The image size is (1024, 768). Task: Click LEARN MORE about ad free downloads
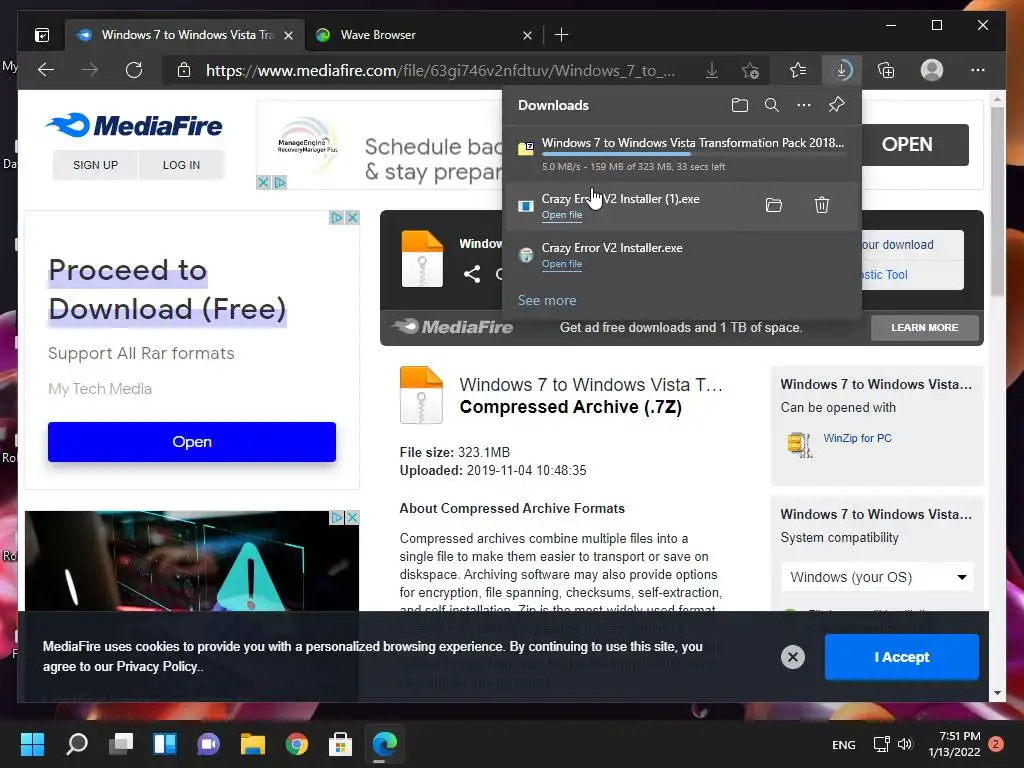924,327
